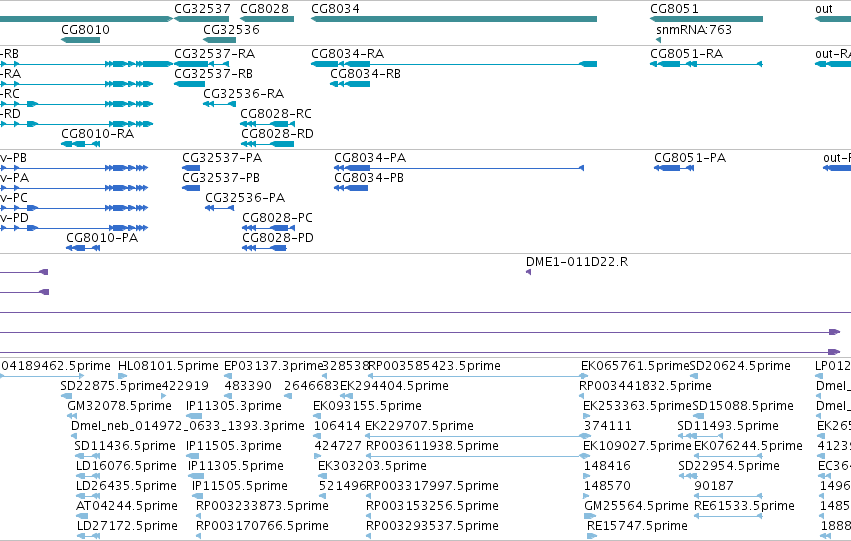
Task: Select the SD15088.5prime EST label
Action: pos(743,406)
